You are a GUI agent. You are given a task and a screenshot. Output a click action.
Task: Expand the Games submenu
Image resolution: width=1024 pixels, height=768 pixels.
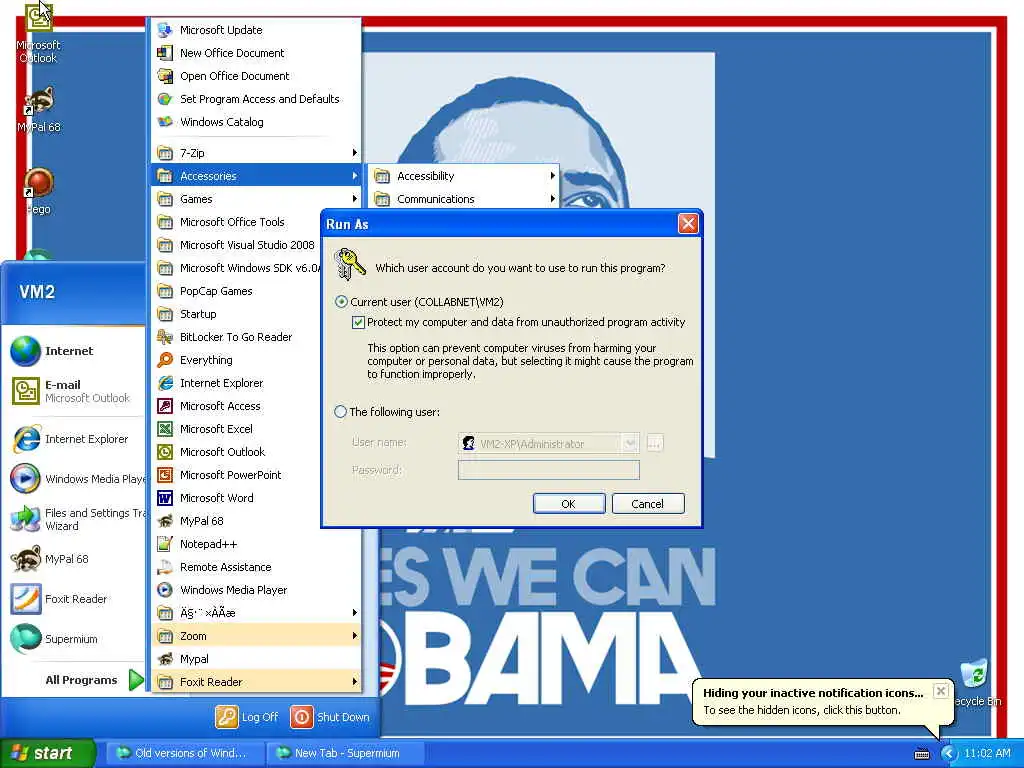point(256,199)
